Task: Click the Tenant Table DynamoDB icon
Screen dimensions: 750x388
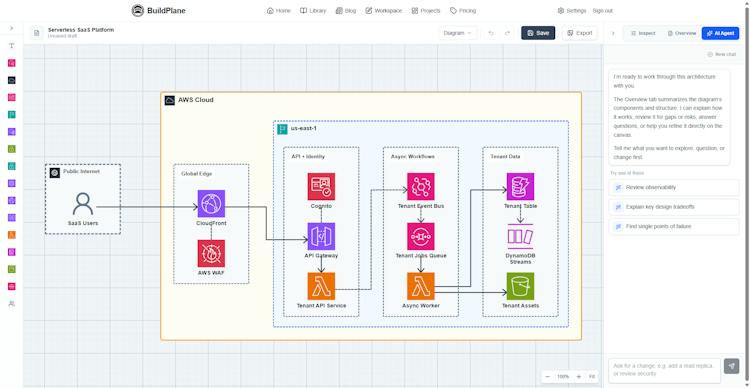Action: pyautogui.click(x=520, y=187)
